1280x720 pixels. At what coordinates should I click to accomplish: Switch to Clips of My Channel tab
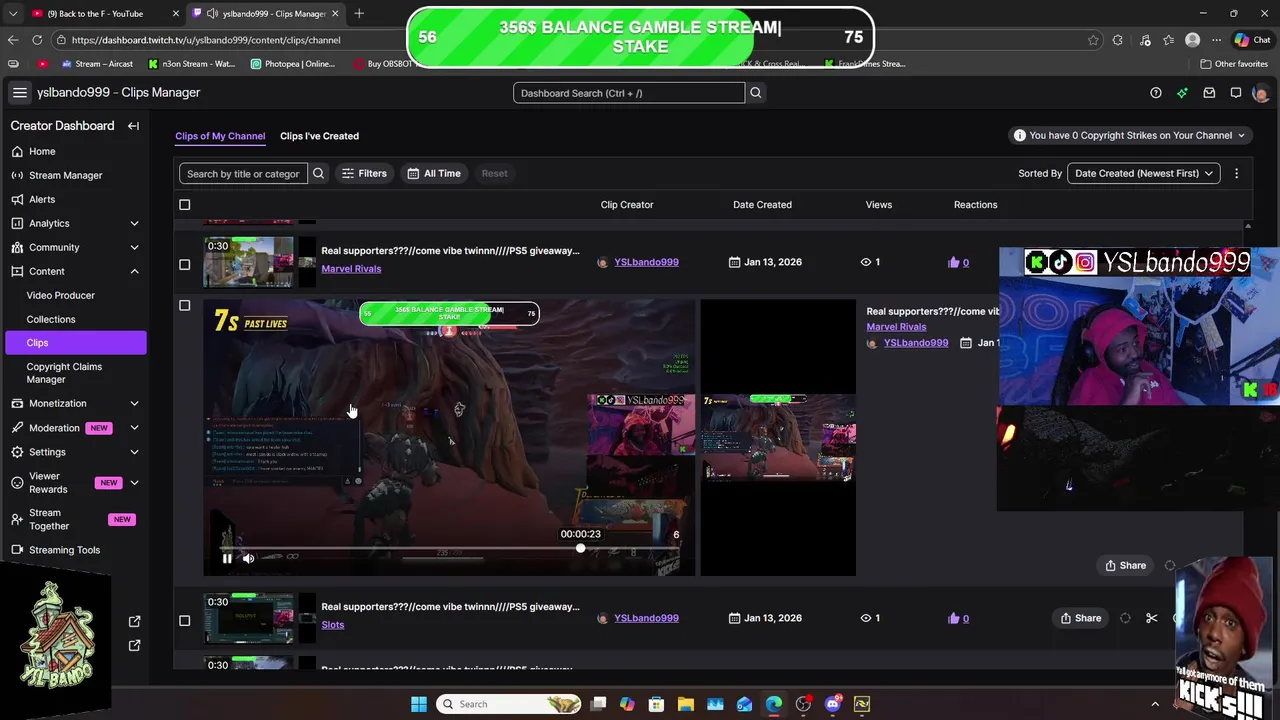[220, 136]
